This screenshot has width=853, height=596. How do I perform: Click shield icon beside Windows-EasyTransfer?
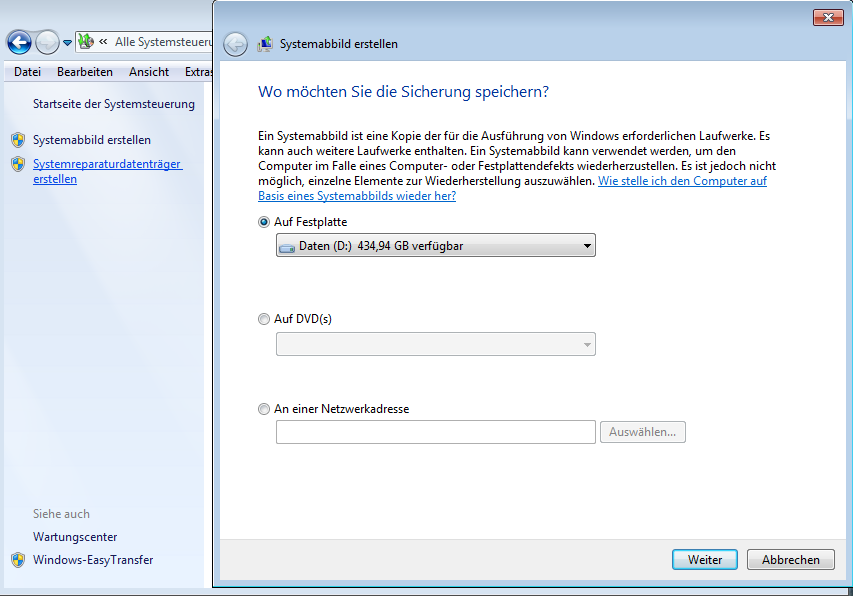(18, 560)
